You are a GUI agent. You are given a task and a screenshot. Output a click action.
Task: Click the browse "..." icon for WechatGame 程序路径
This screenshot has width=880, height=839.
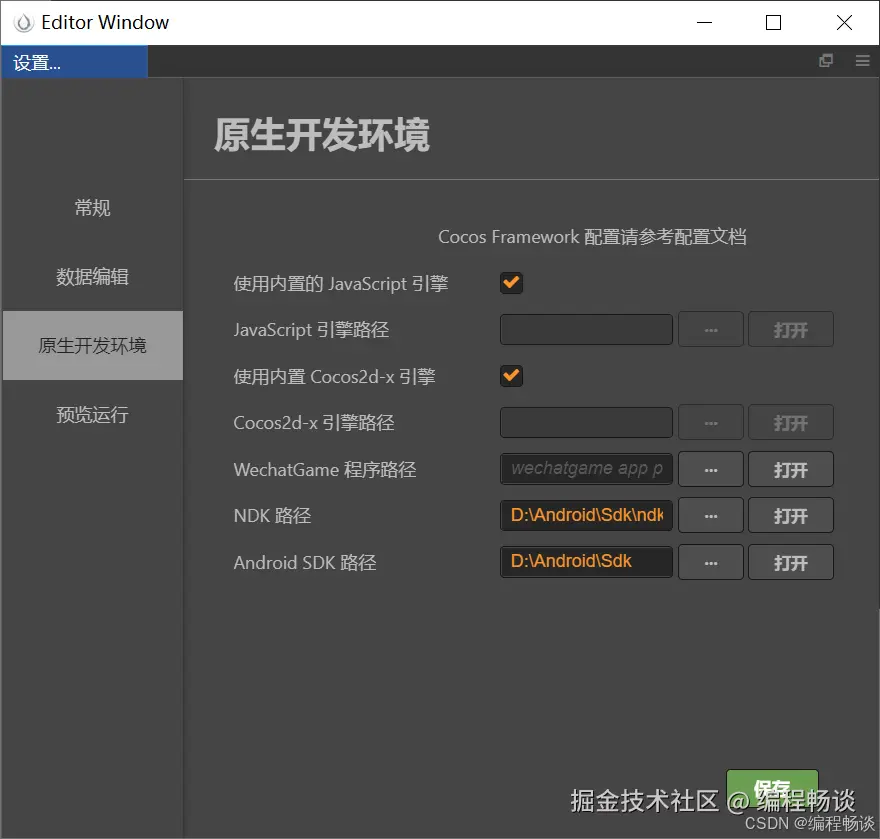(710, 469)
